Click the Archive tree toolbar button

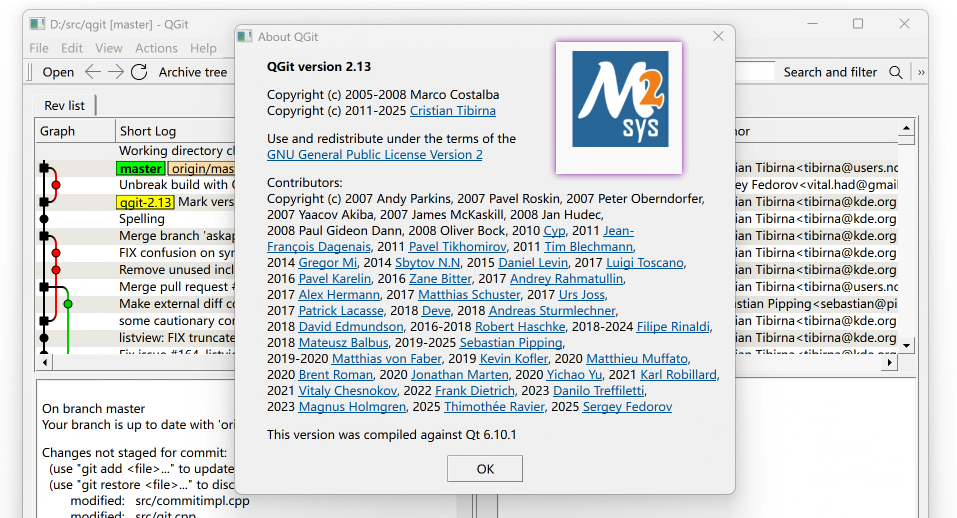tap(193, 72)
